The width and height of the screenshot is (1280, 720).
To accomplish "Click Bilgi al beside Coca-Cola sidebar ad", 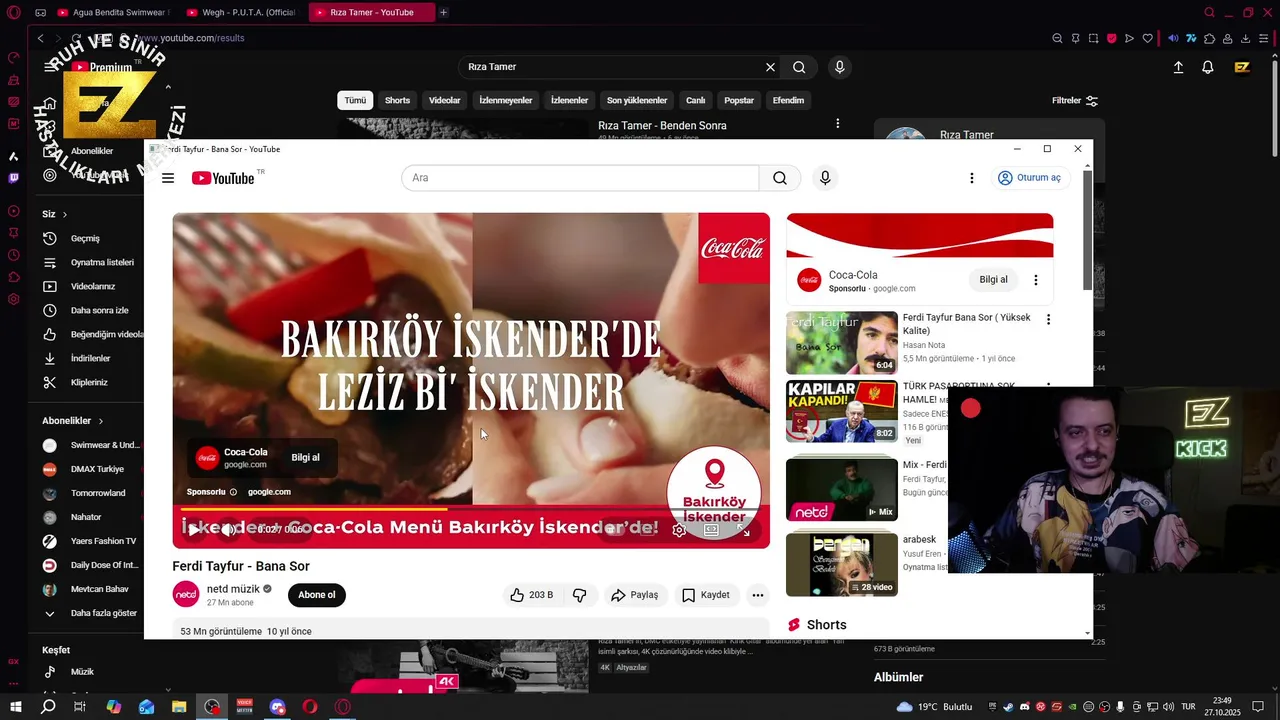I will 993,280.
